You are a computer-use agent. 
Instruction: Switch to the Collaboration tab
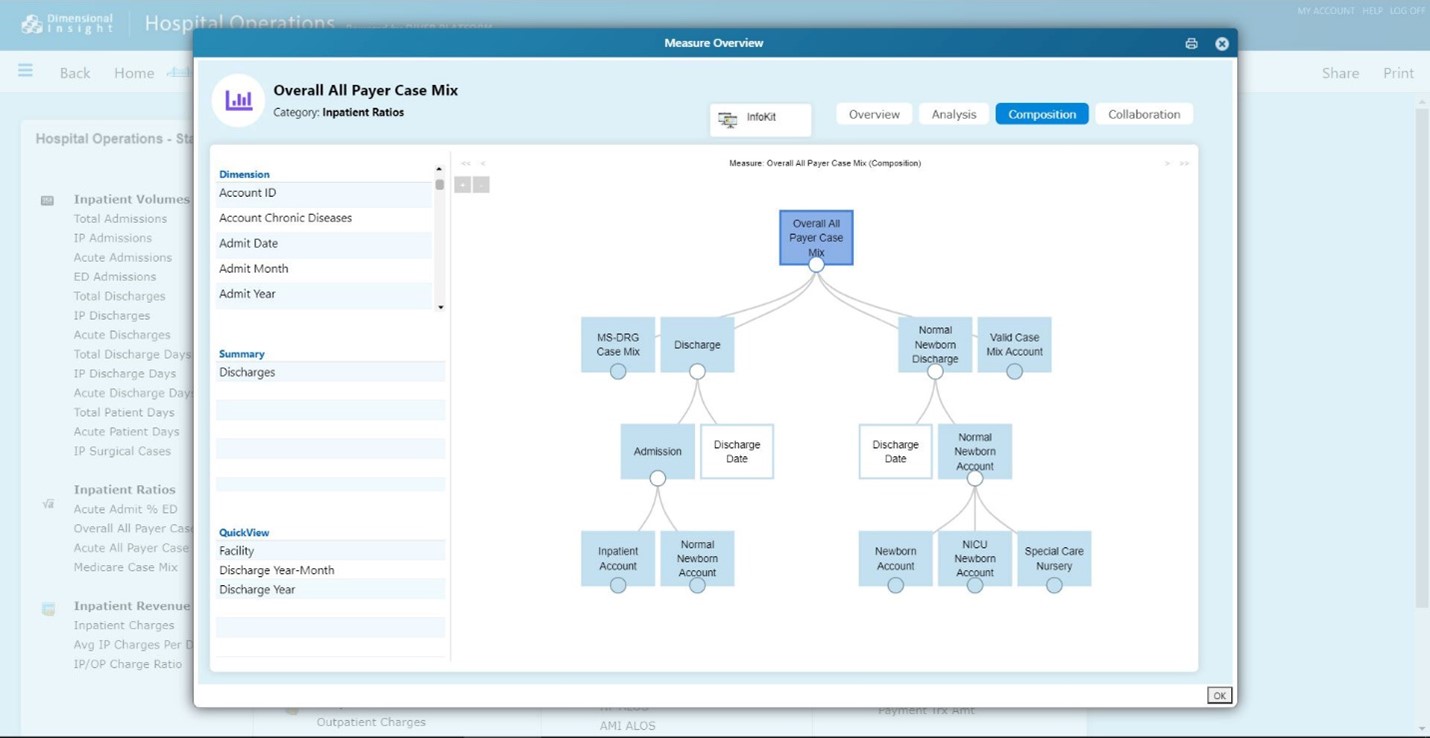[1144, 115]
